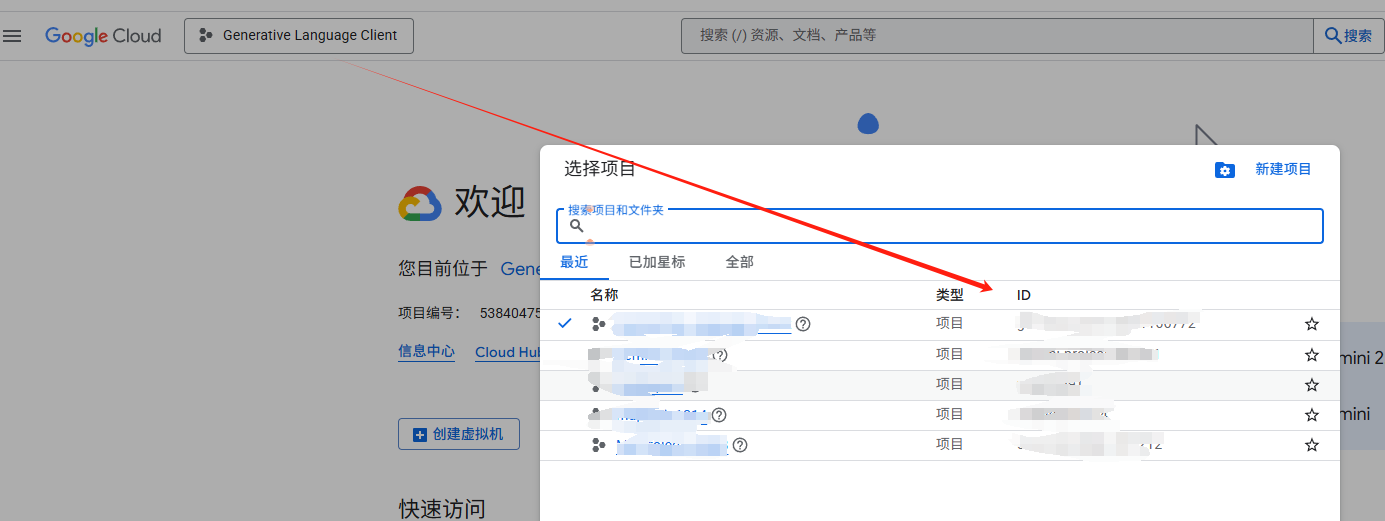Focus the top resource search field
Viewport: 1385px width, 521px height.
click(x=997, y=36)
